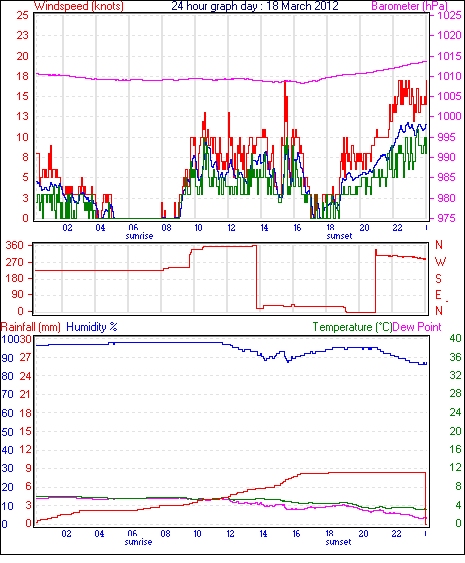
Task: Click the W compass label on the direction graph
Action: click(440, 262)
